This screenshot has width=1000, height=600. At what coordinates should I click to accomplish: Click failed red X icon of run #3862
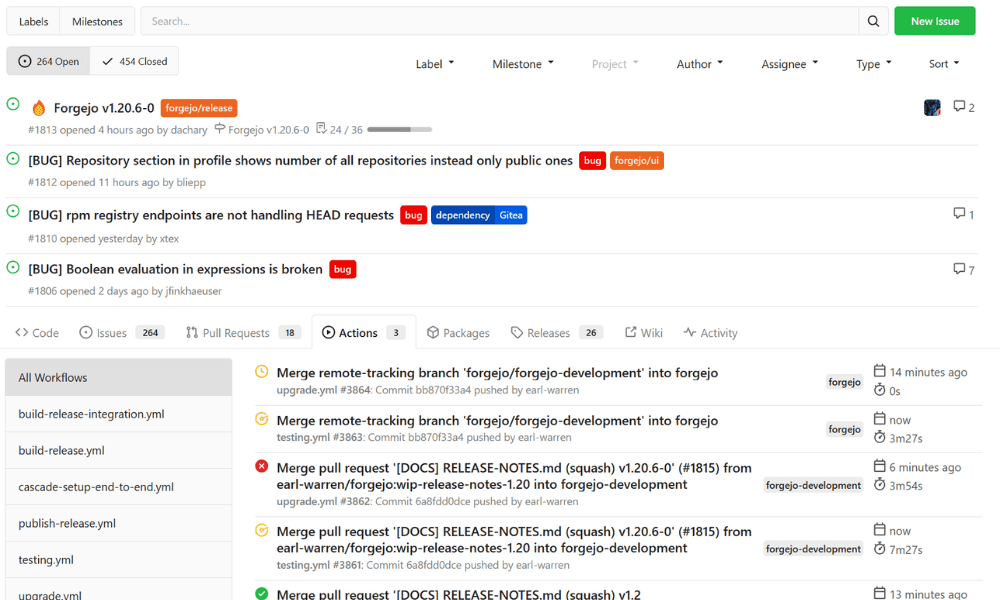tap(261, 466)
